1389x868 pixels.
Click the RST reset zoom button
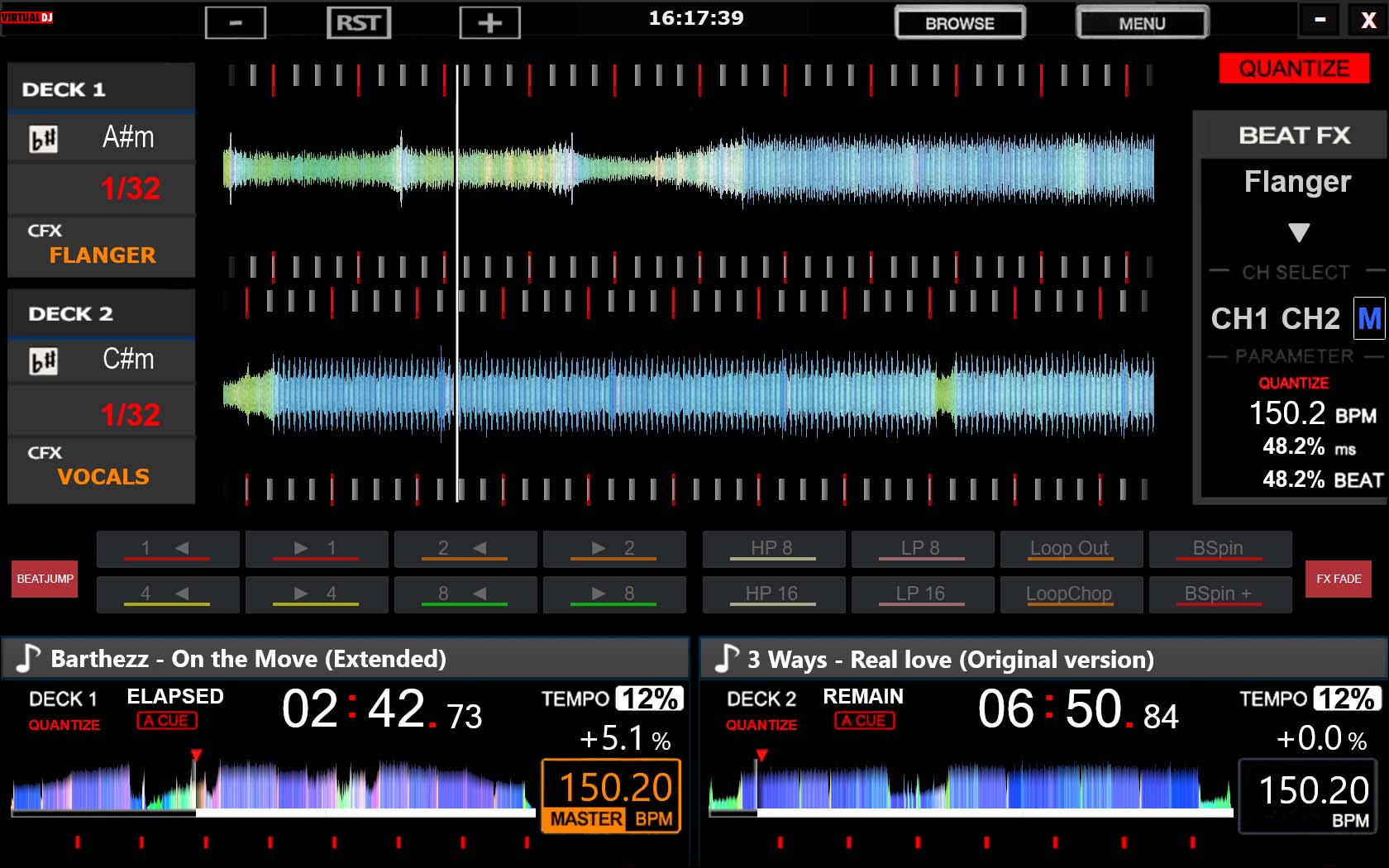(x=359, y=22)
